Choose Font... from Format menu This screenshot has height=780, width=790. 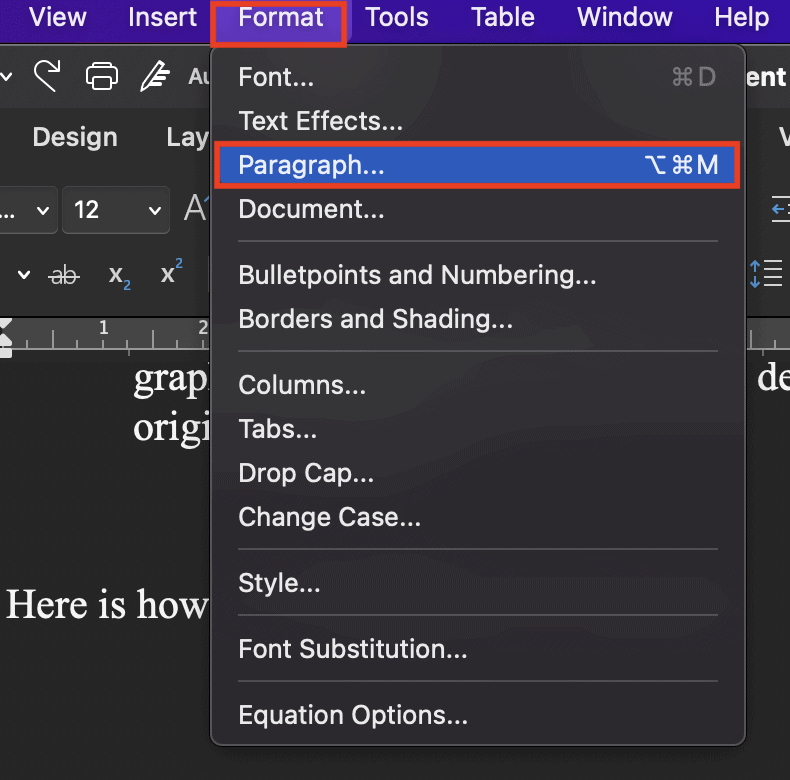pos(478,77)
